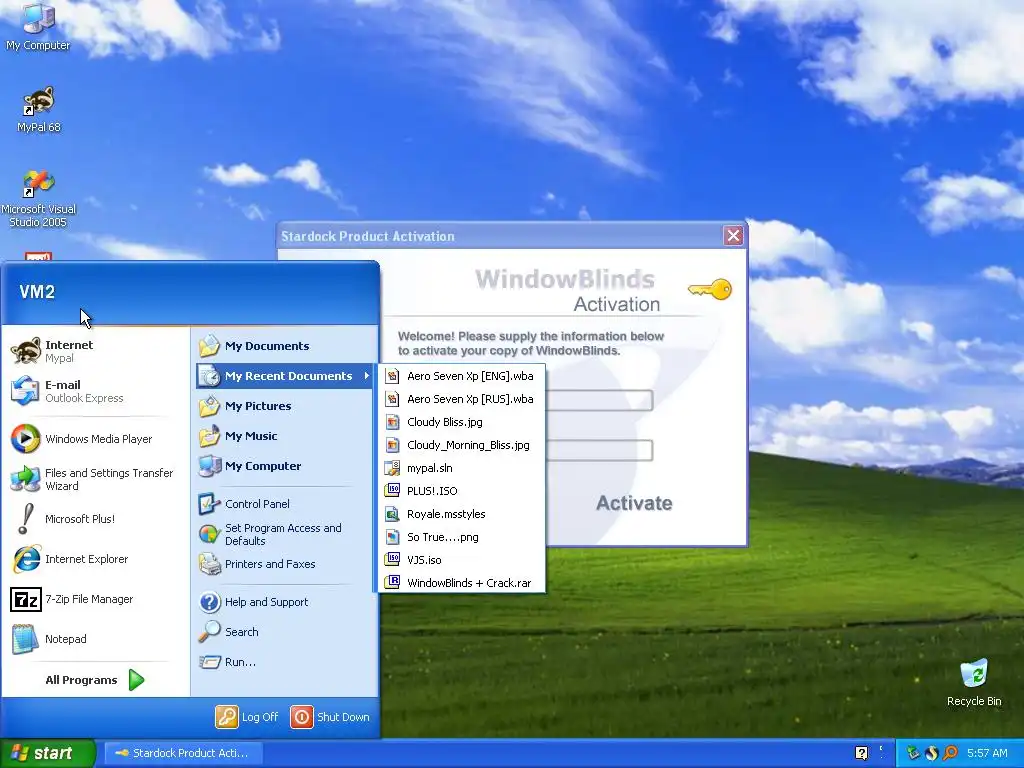Click Set Program Access and Defaults icon

click(210, 534)
